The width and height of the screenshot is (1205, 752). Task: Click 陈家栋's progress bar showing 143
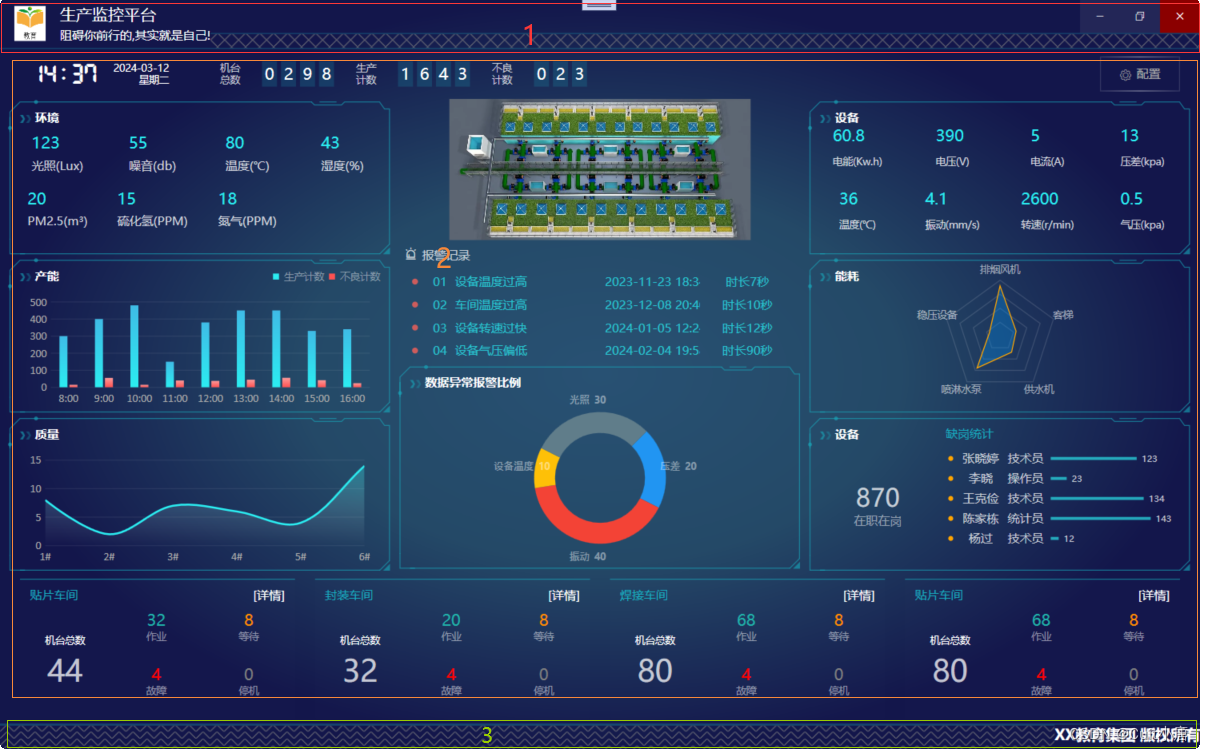coord(1100,519)
